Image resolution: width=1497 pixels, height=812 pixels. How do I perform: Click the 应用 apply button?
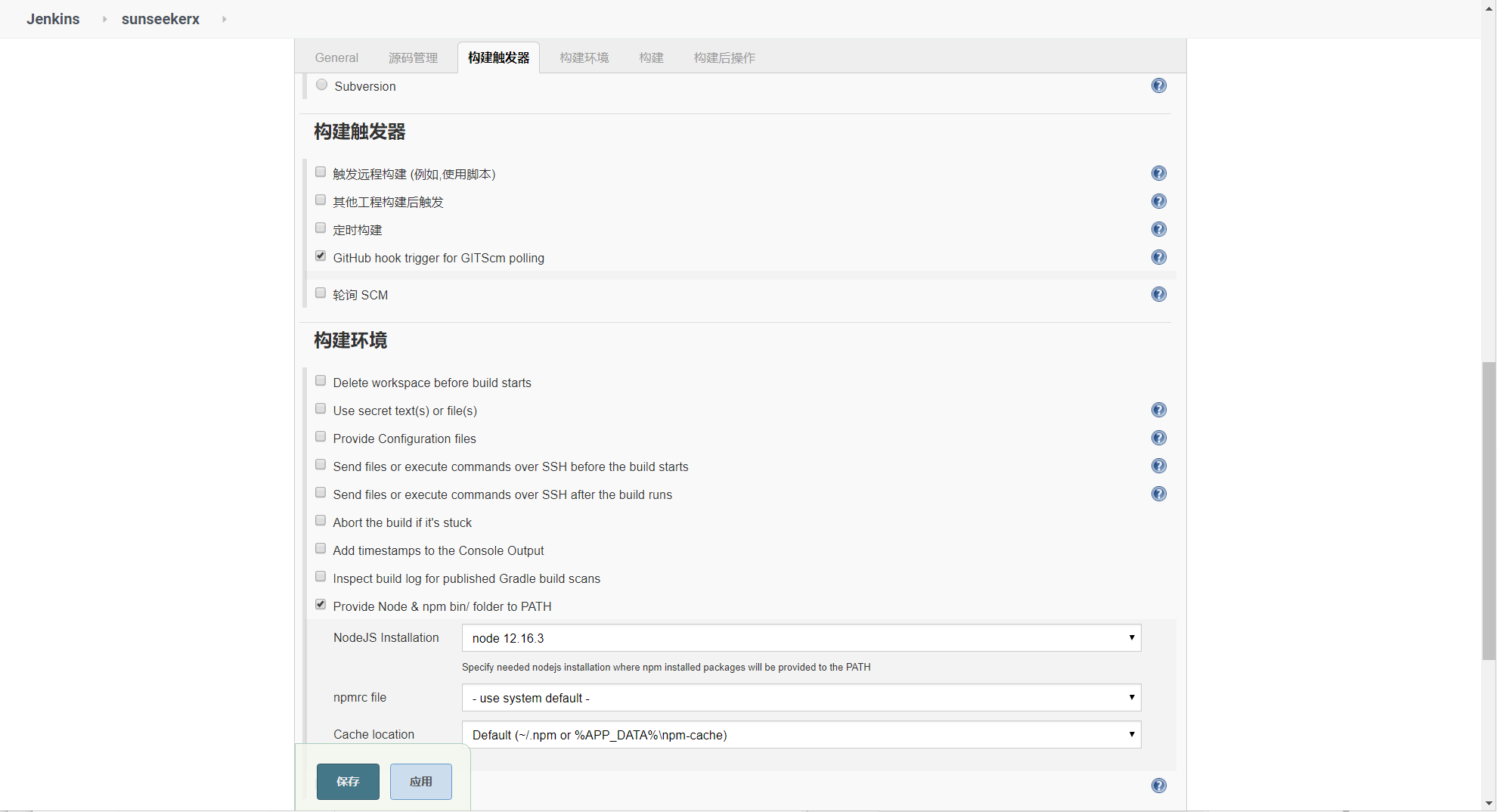point(421,782)
